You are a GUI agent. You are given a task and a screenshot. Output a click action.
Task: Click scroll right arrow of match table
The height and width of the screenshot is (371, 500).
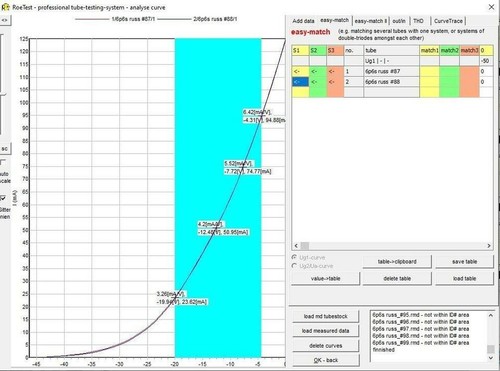coord(489,246)
